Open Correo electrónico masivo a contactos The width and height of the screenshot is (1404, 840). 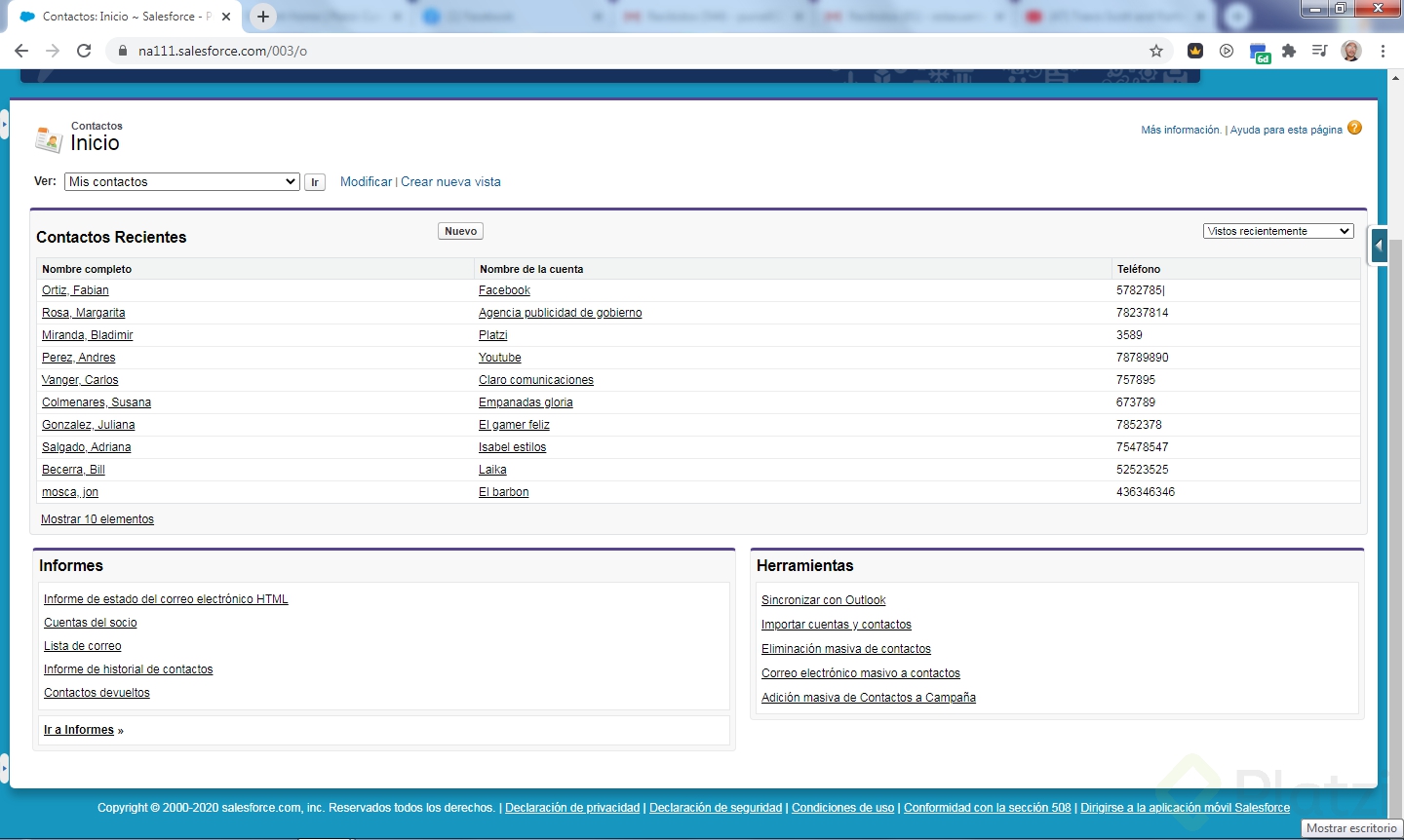[861, 673]
